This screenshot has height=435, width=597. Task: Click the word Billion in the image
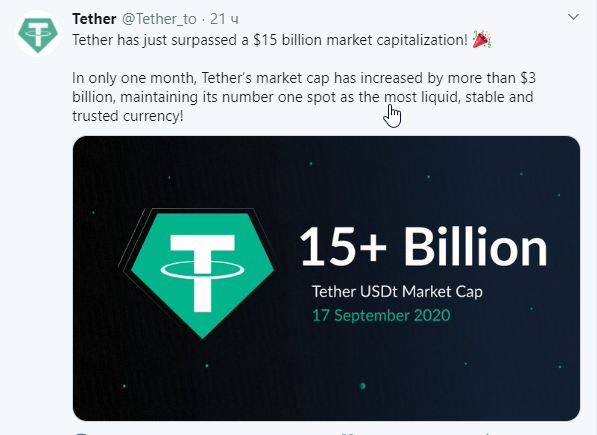pos(476,247)
